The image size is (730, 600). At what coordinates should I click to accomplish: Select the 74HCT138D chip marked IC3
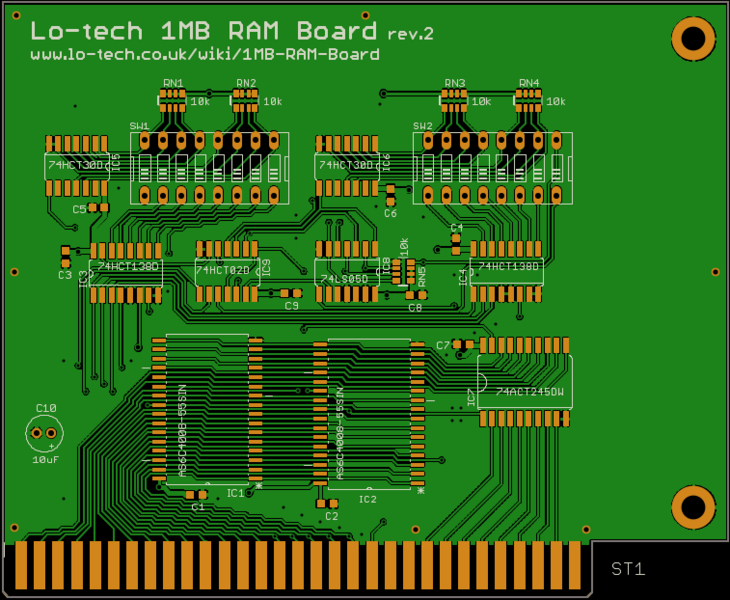click(x=126, y=272)
